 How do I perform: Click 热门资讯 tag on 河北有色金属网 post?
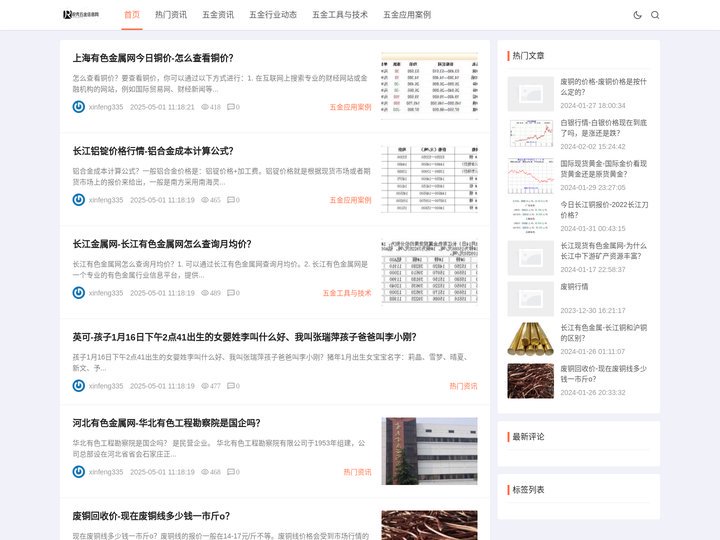pos(357,472)
